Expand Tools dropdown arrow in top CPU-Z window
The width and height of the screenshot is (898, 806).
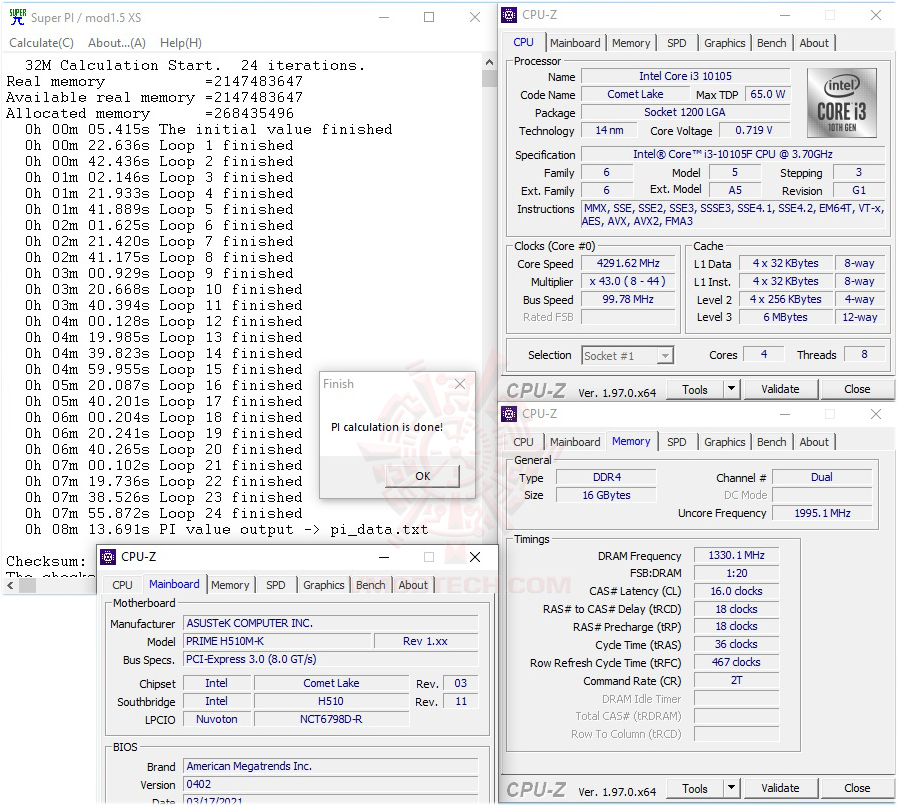point(731,390)
